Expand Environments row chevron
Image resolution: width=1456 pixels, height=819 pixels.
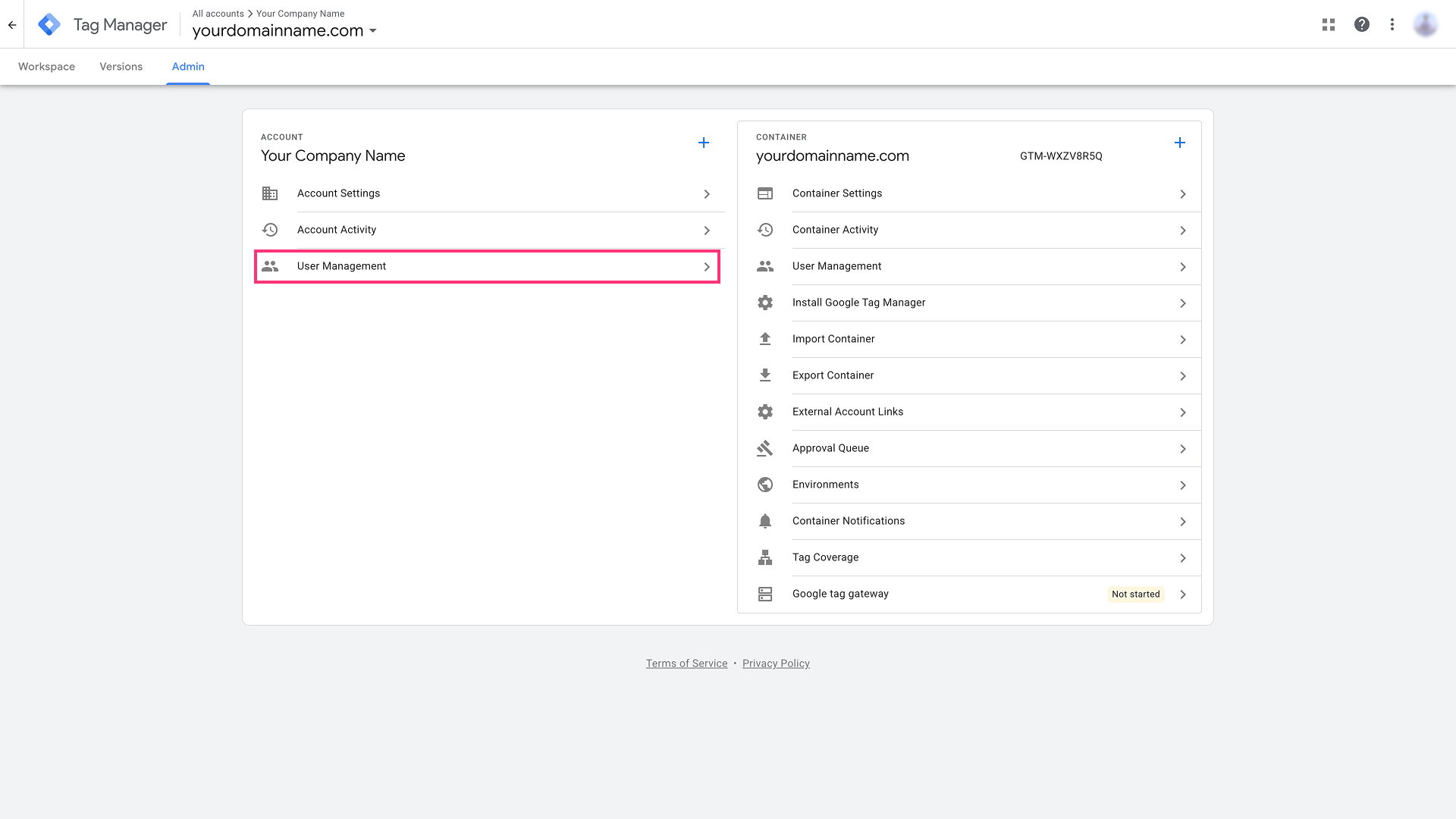click(x=1183, y=485)
